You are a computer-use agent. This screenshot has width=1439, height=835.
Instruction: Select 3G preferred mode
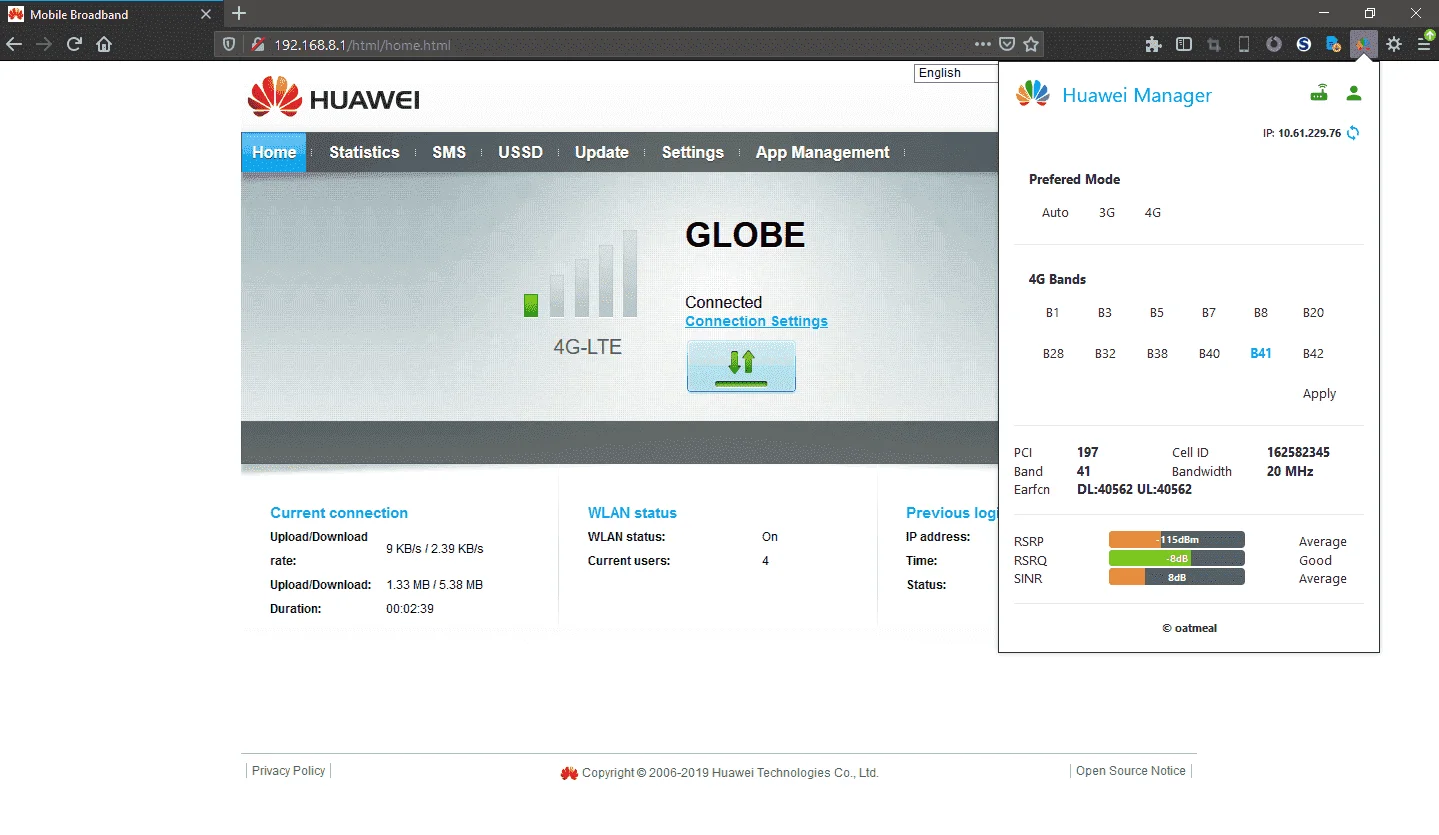(1107, 213)
